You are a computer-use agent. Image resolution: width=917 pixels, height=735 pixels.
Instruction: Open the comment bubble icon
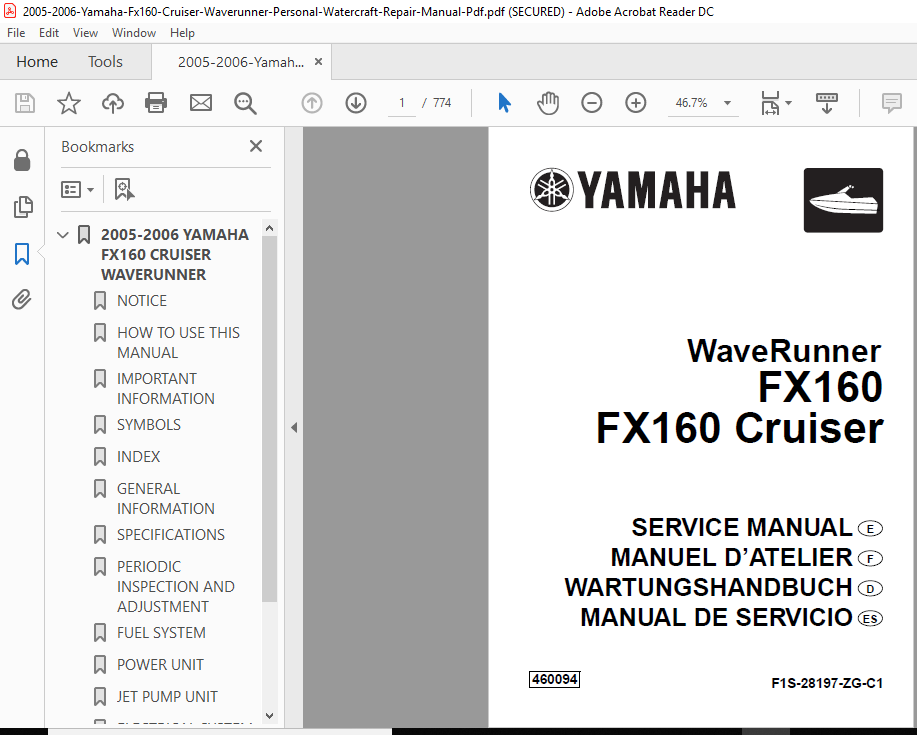click(891, 103)
